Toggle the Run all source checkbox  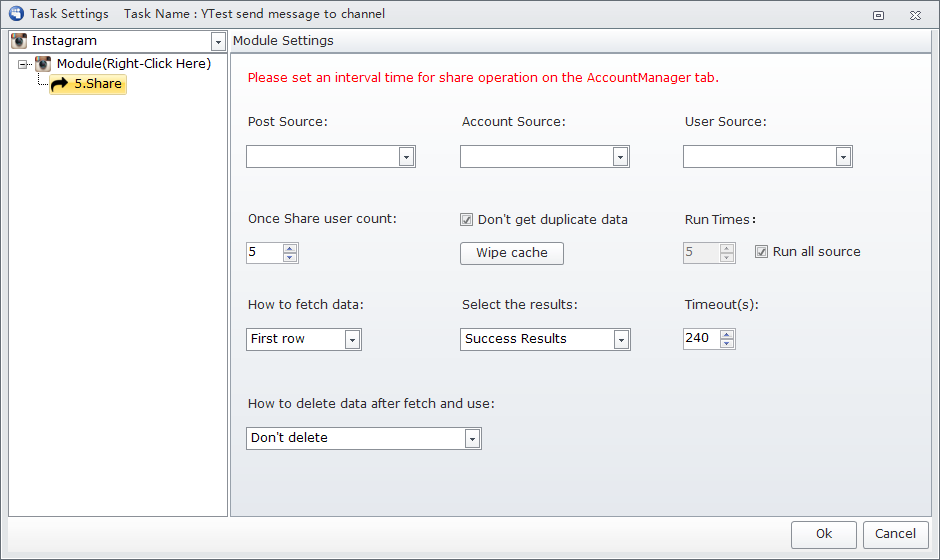(761, 252)
